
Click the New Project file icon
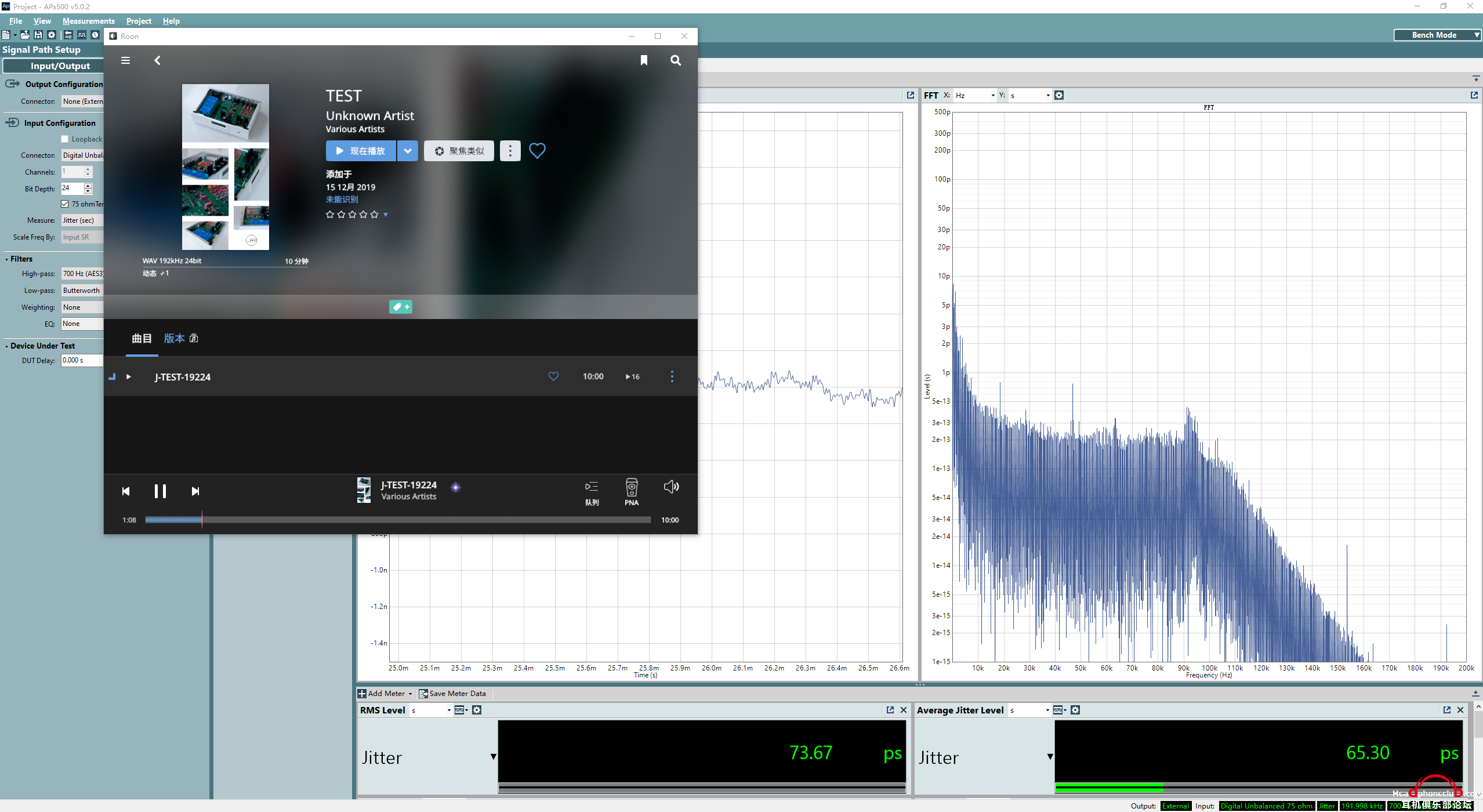click(6, 35)
